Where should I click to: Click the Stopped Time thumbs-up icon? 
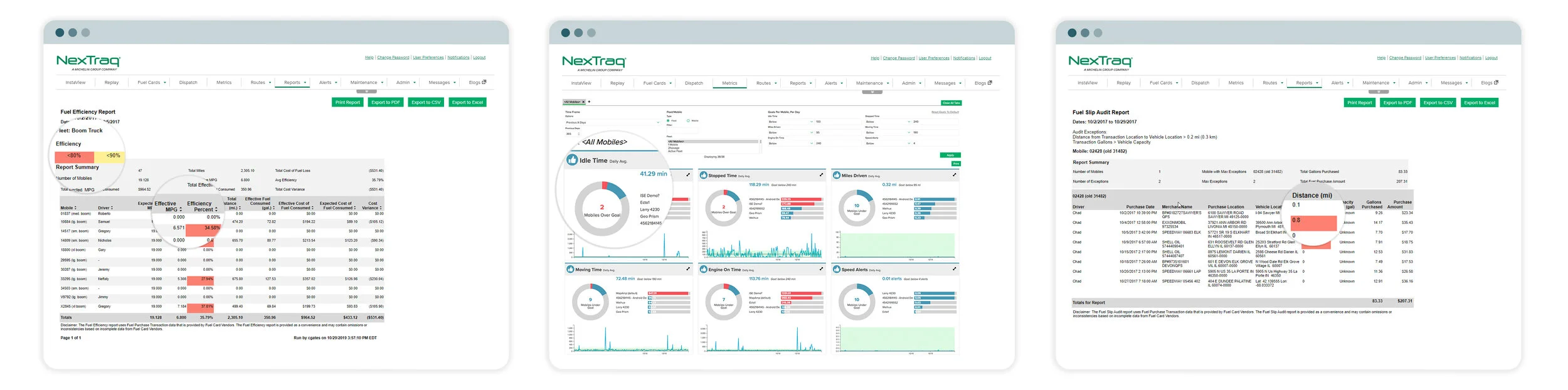(704, 176)
